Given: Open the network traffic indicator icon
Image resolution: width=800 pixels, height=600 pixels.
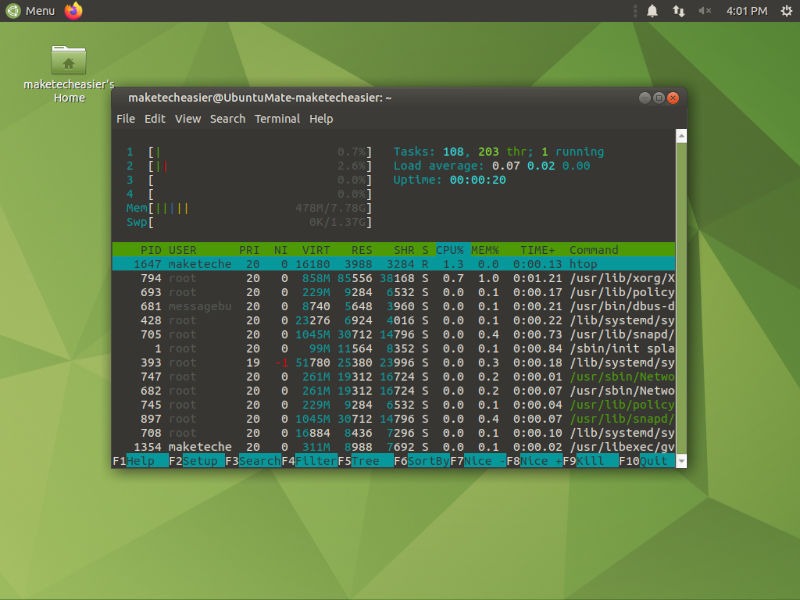Looking at the screenshot, I should 679,11.
